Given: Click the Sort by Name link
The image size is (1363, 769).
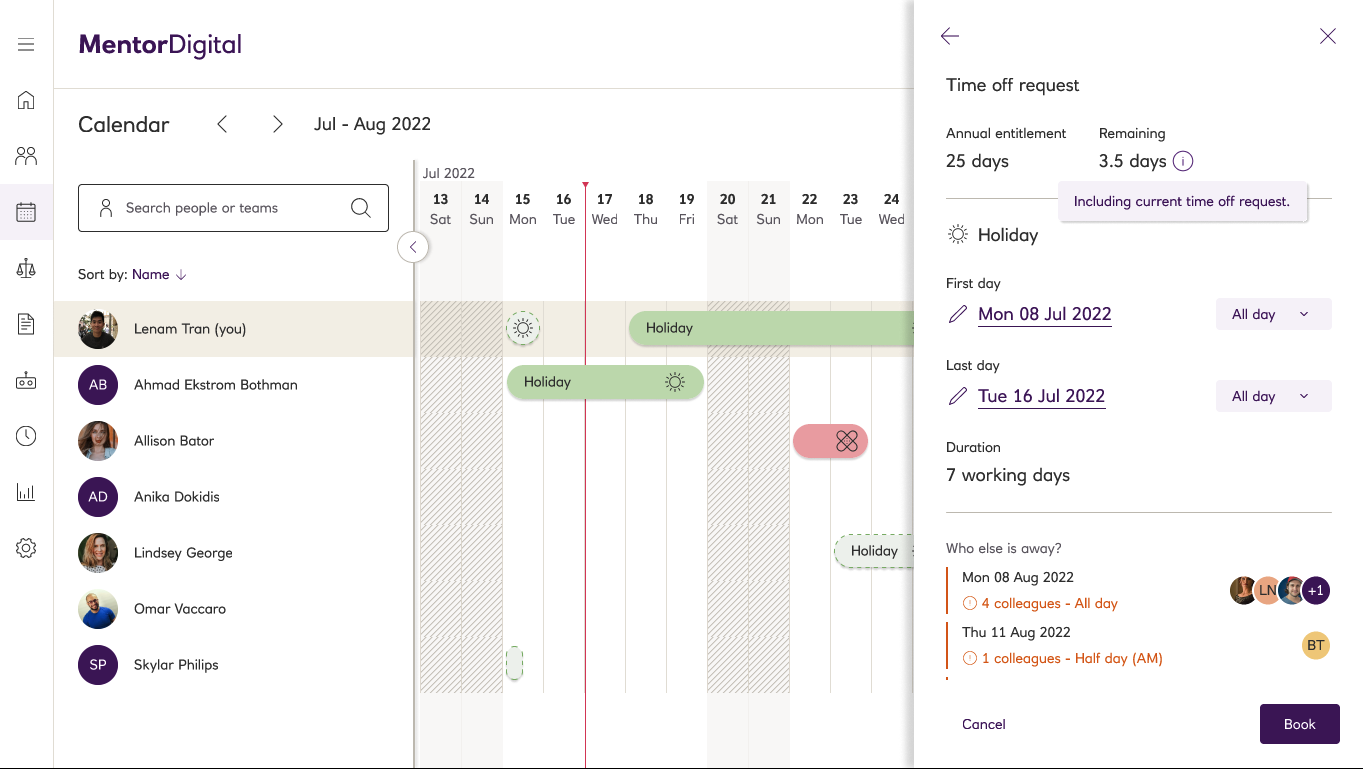Looking at the screenshot, I should 150,275.
